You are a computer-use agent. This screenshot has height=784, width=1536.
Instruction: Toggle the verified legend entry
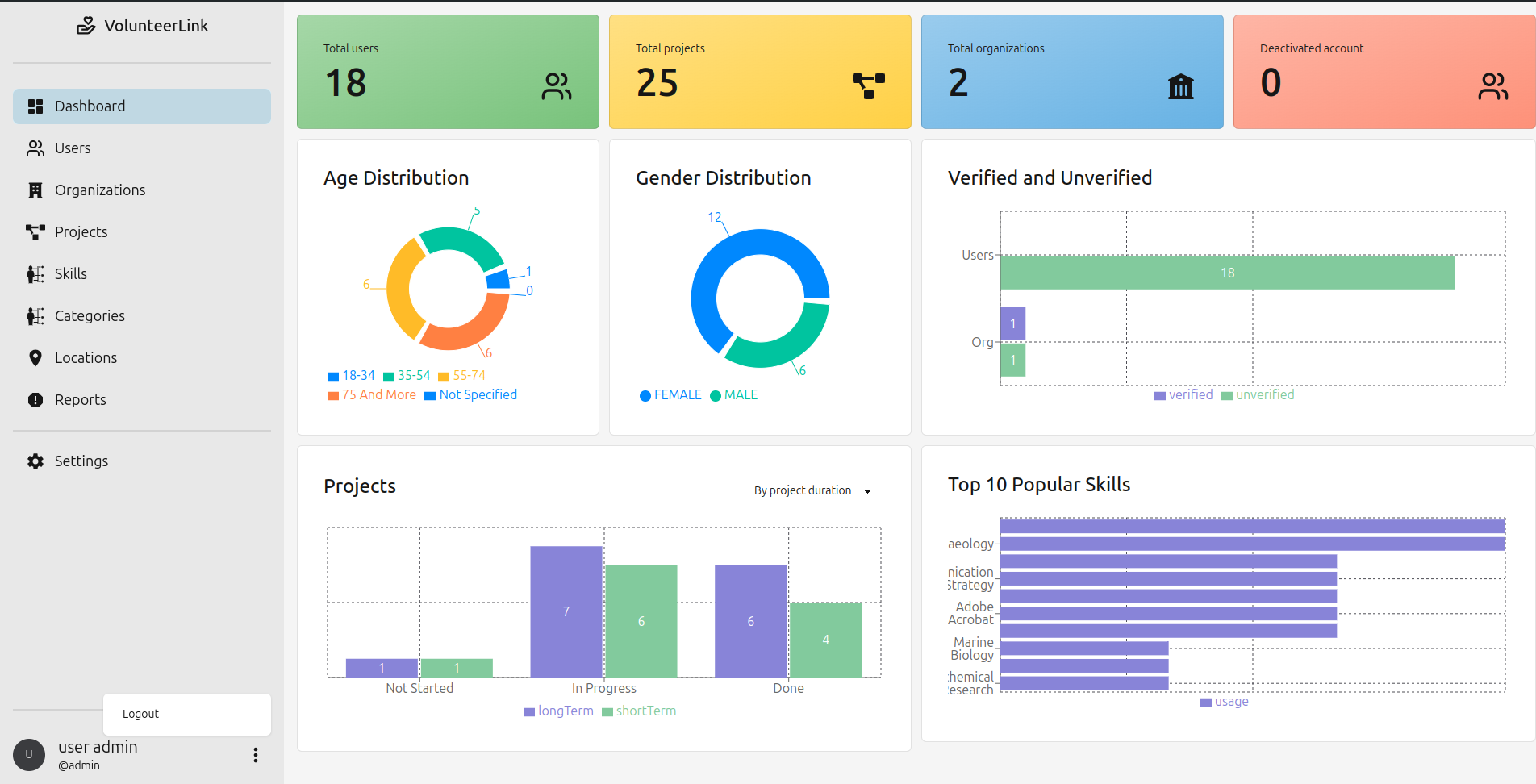click(1183, 395)
